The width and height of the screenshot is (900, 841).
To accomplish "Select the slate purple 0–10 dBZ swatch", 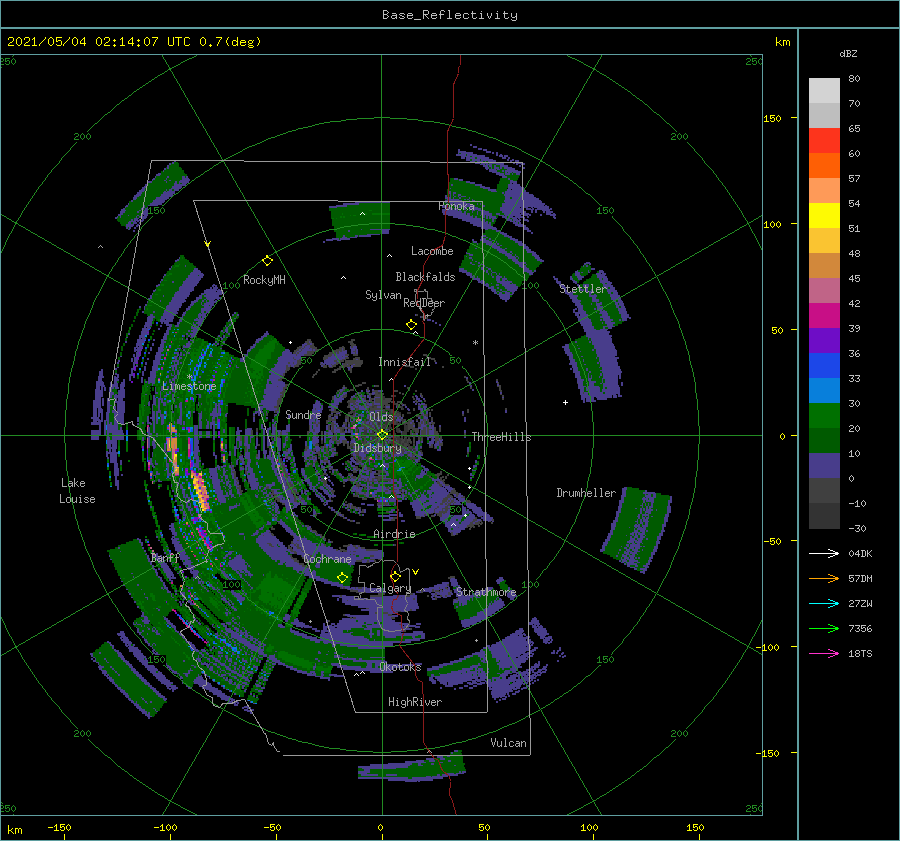I will pos(824,466).
